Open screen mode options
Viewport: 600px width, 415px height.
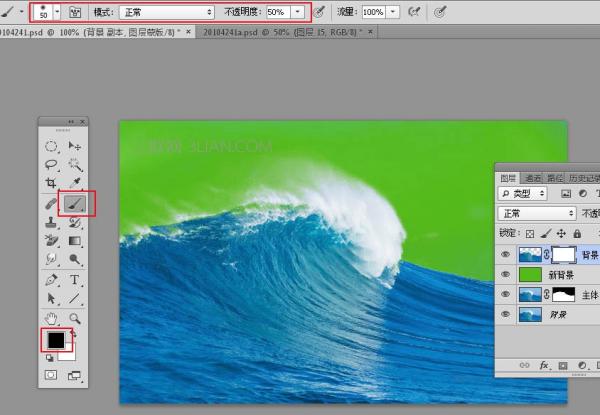click(x=74, y=376)
